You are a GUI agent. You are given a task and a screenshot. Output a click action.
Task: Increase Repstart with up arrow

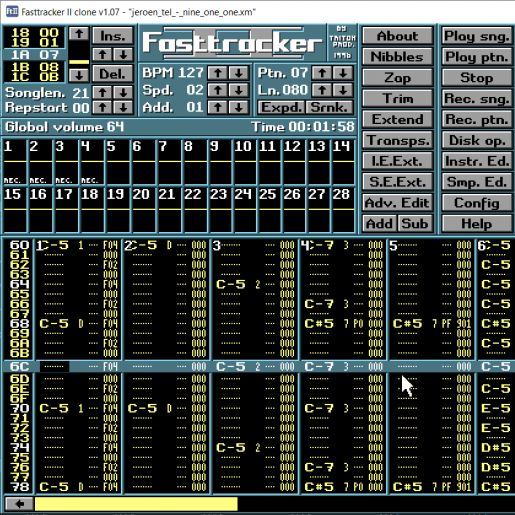102,108
